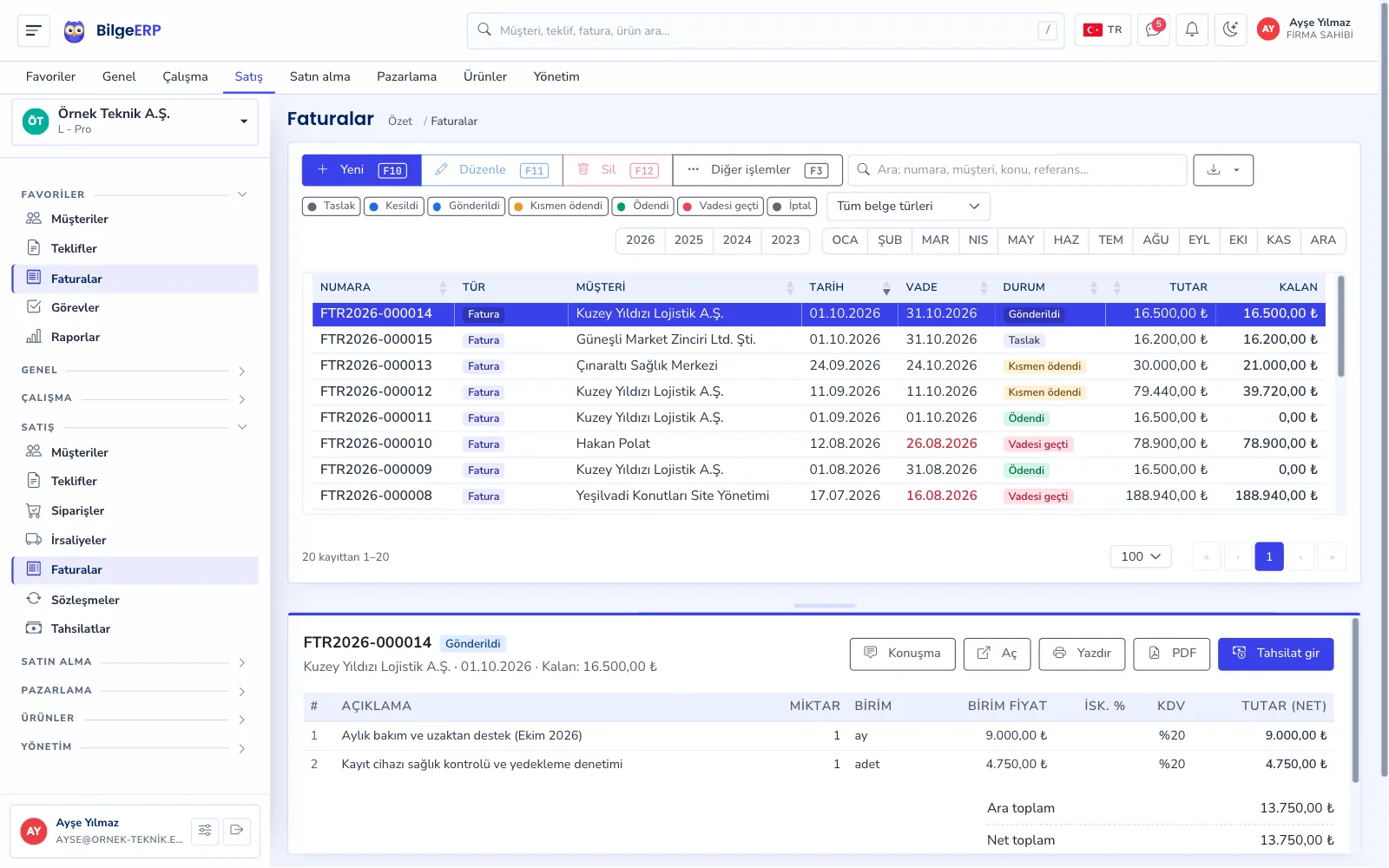
Task: Expand the Satın Alma sidebar section
Action: tap(135, 662)
